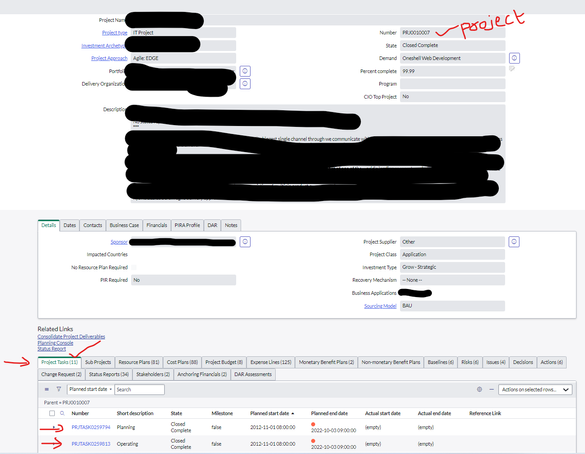585x454 pixels.
Task: Switch to the Financials tab
Action: pyautogui.click(x=157, y=225)
